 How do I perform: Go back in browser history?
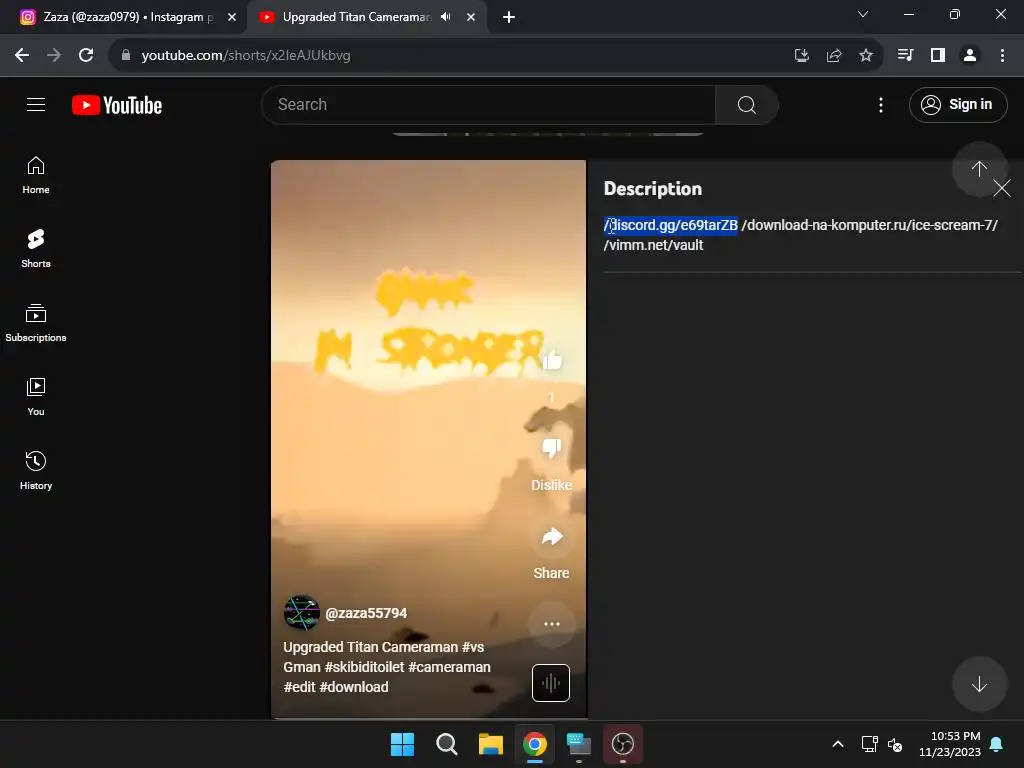tap(22, 56)
